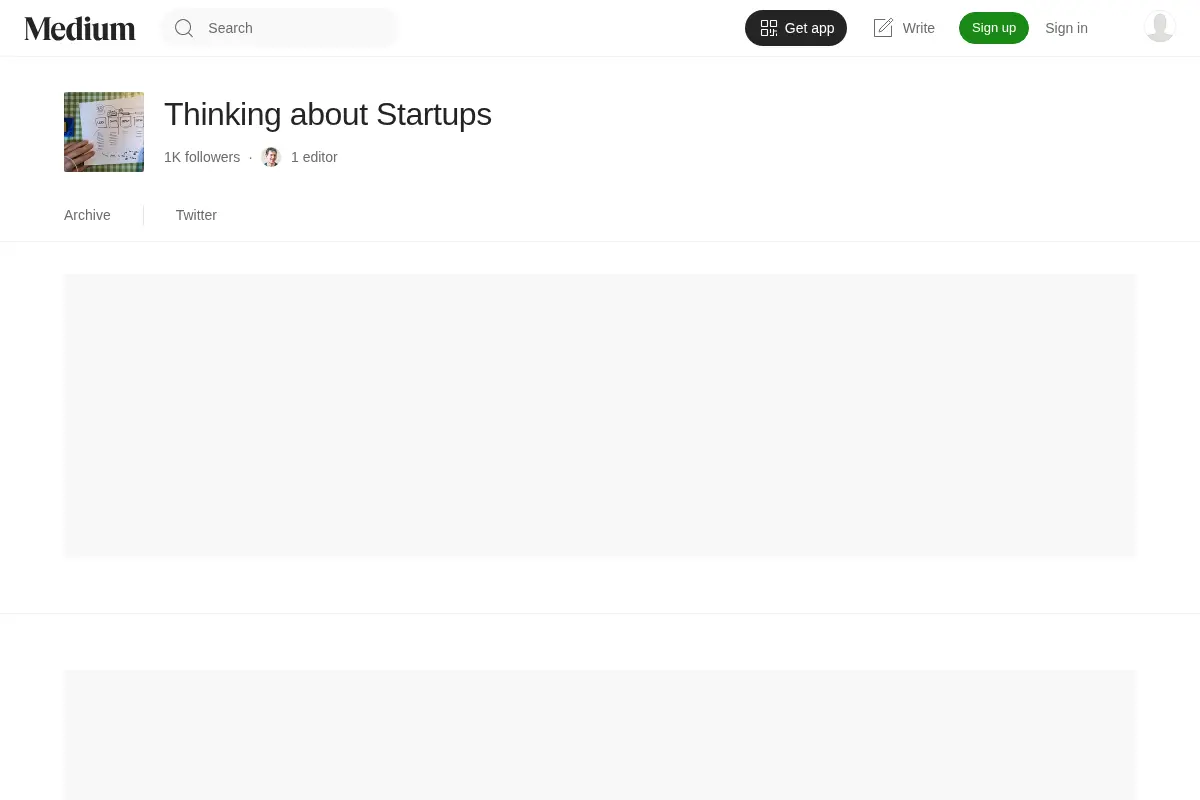Image resolution: width=1200 pixels, height=800 pixels.
Task: Click the Write label text
Action: (x=919, y=28)
